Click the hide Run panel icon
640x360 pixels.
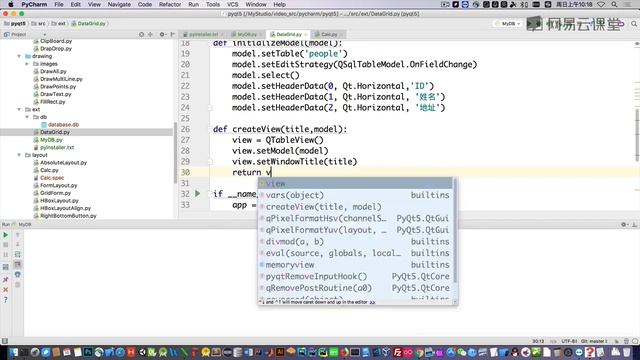pyautogui.click(x=634, y=224)
